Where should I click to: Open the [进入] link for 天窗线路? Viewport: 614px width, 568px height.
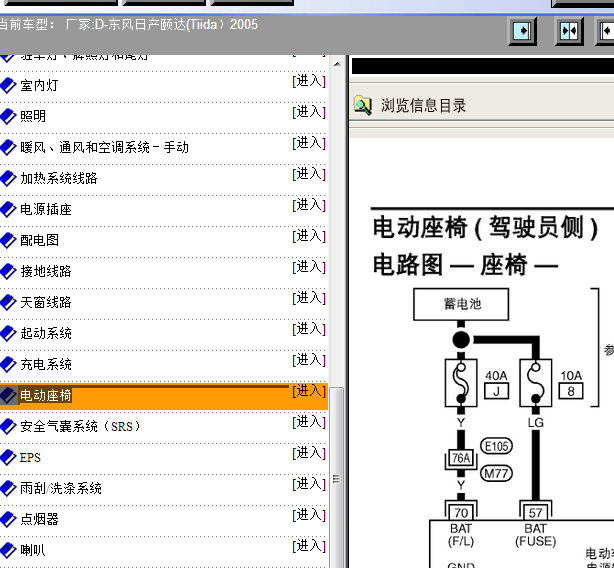[x=309, y=298]
